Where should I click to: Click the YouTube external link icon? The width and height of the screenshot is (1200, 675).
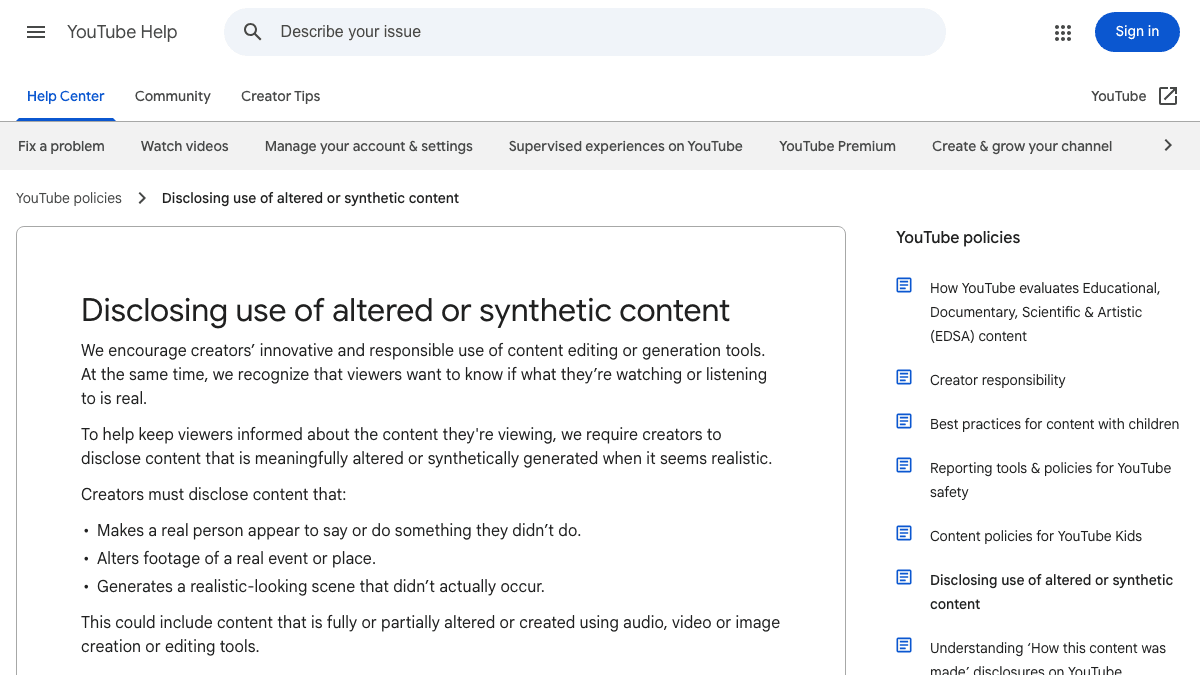coord(1168,96)
